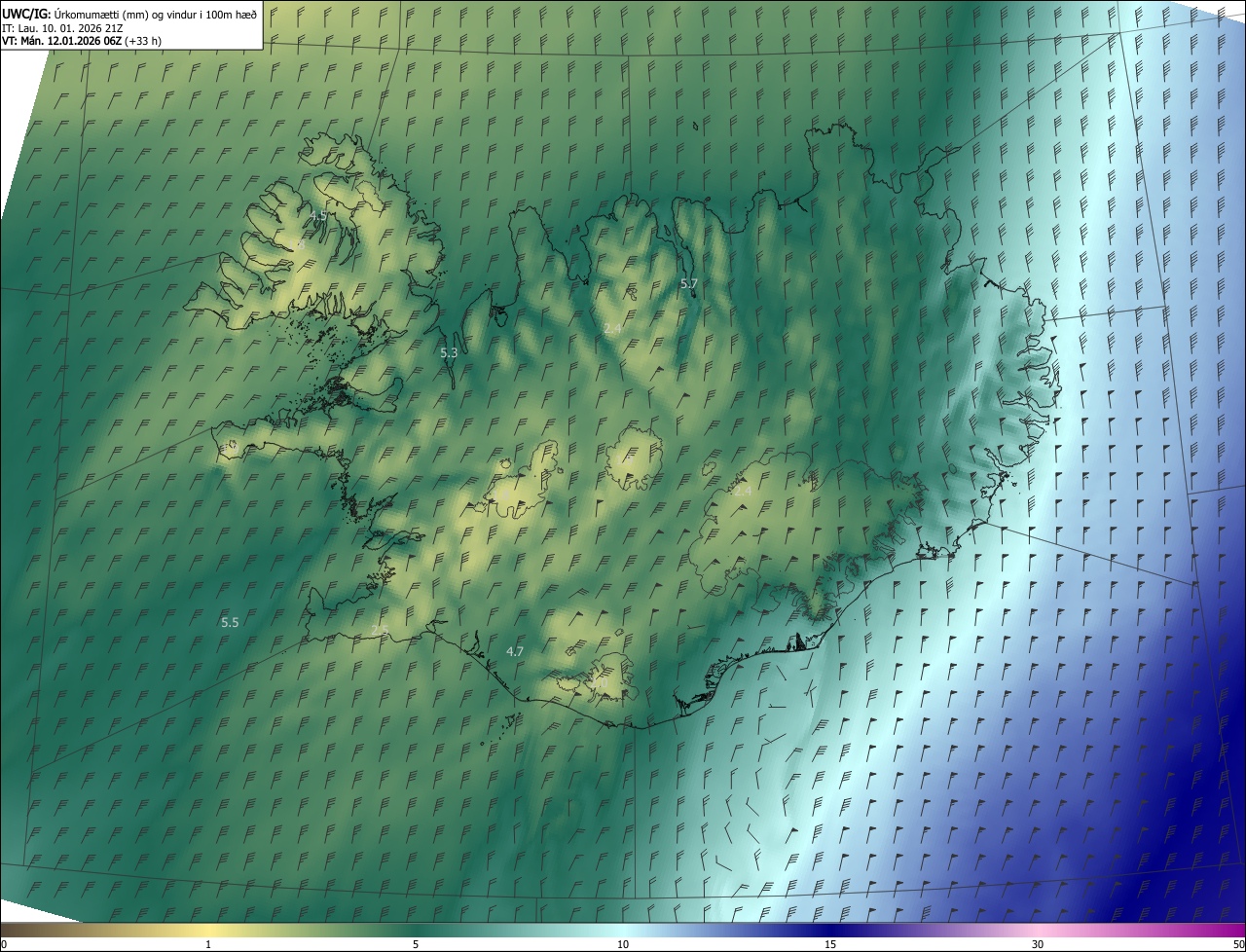The height and width of the screenshot is (952, 1246).
Task: Click the 5.3 precipitation value label
Action: click(x=449, y=352)
